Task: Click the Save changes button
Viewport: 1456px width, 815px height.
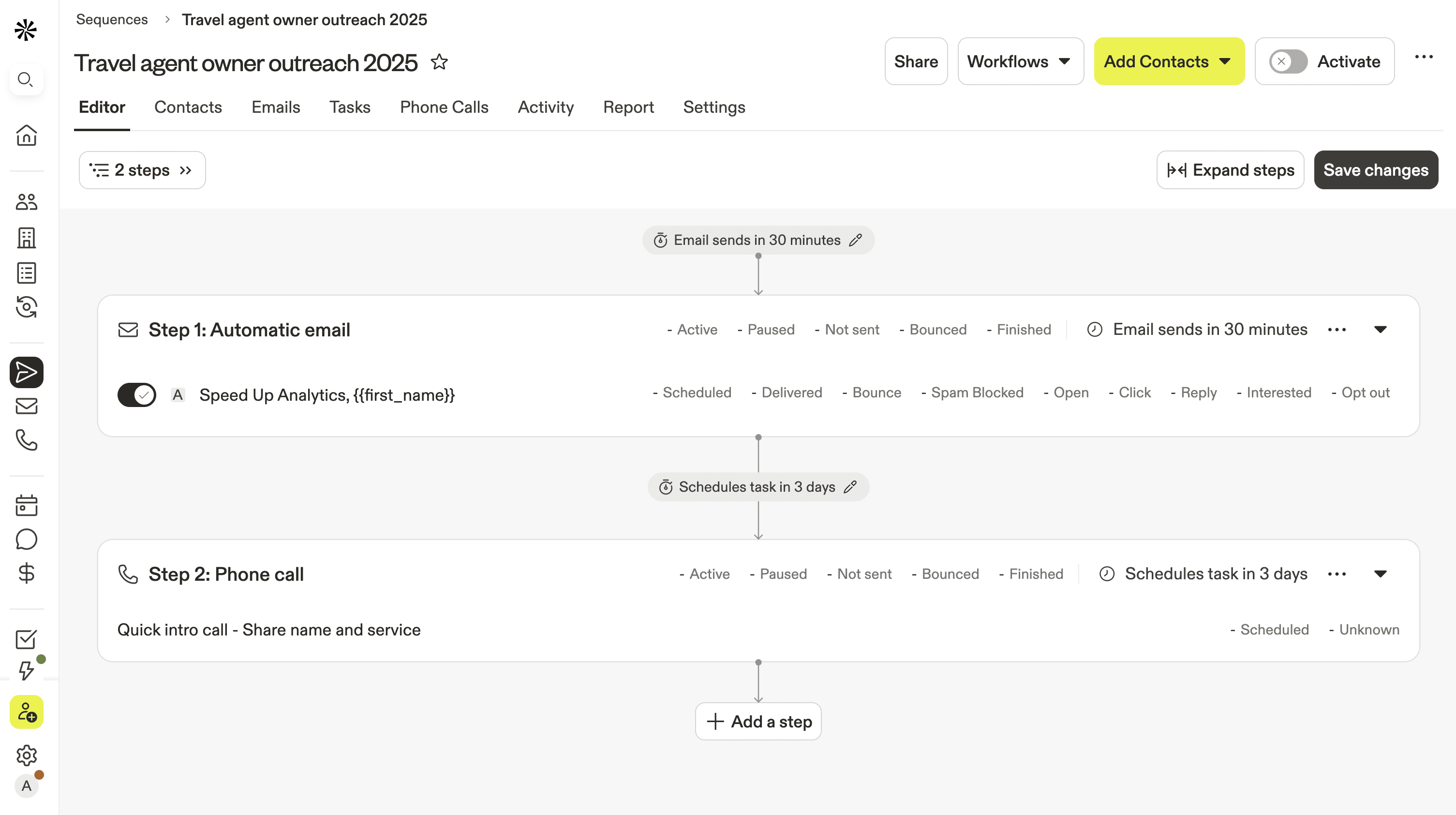Action: click(x=1376, y=170)
